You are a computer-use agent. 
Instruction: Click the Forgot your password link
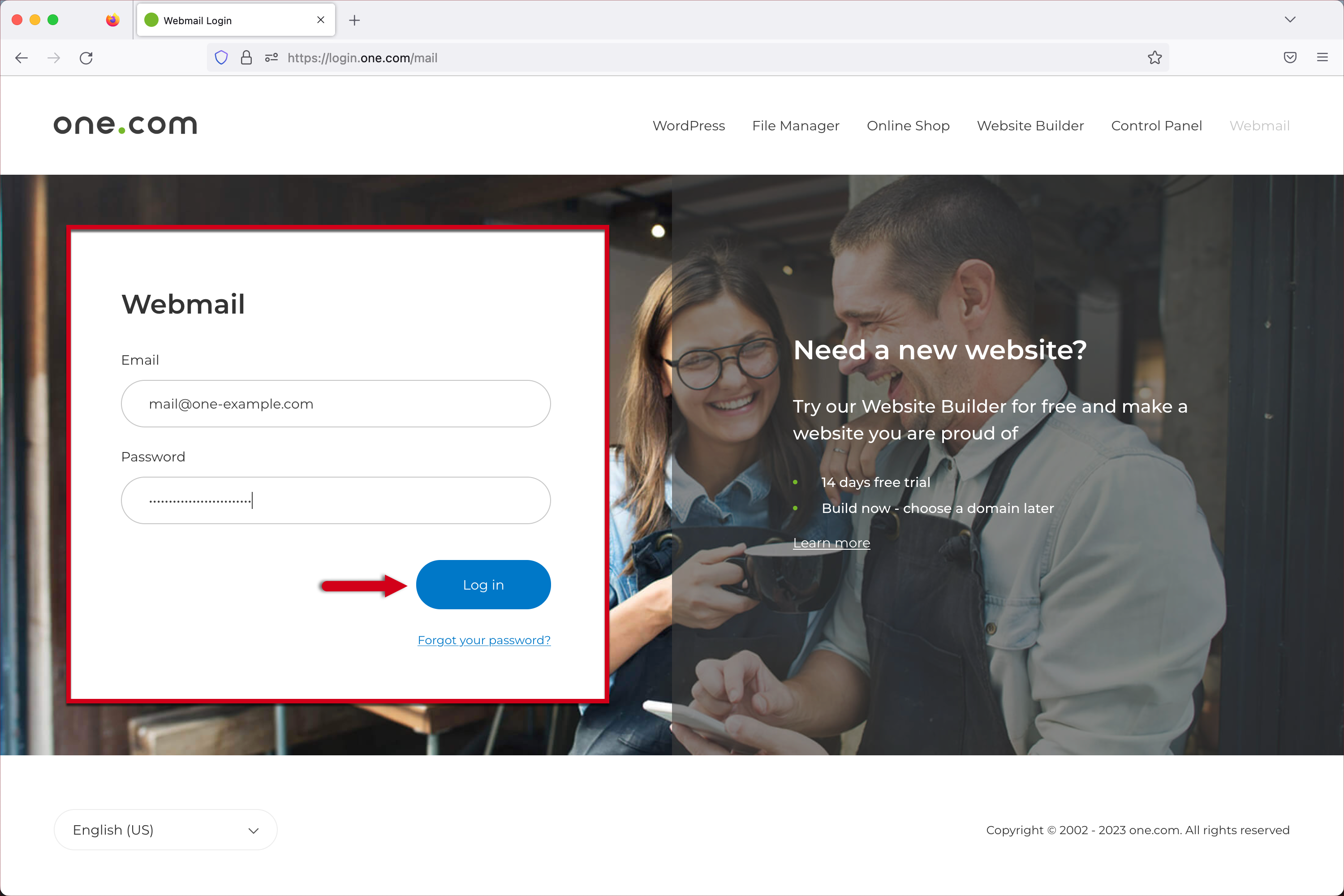483,639
